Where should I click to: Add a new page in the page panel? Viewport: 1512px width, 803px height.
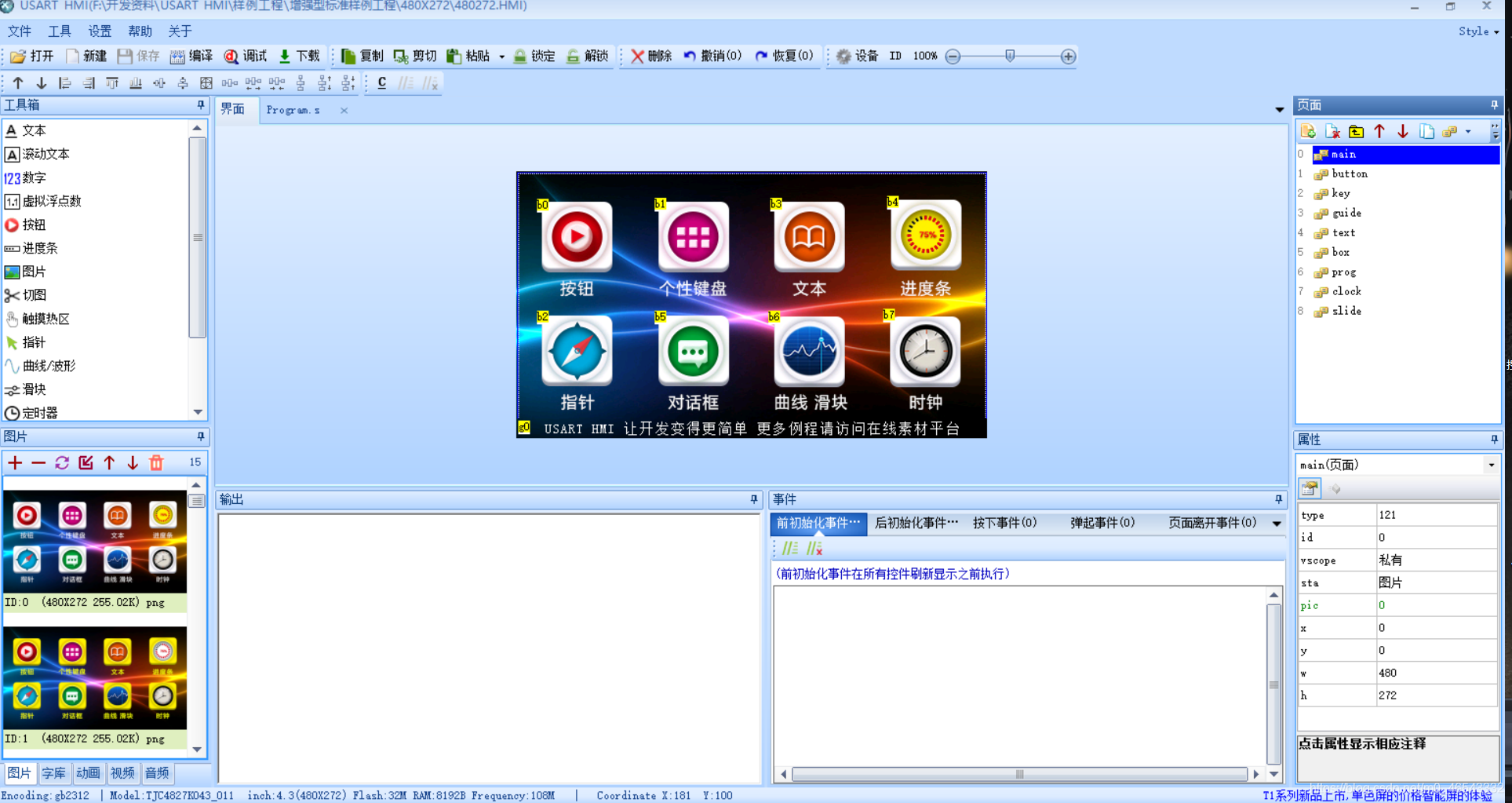(x=1308, y=131)
